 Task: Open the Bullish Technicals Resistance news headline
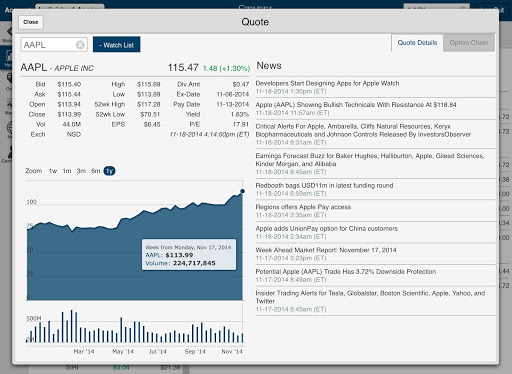(356, 105)
